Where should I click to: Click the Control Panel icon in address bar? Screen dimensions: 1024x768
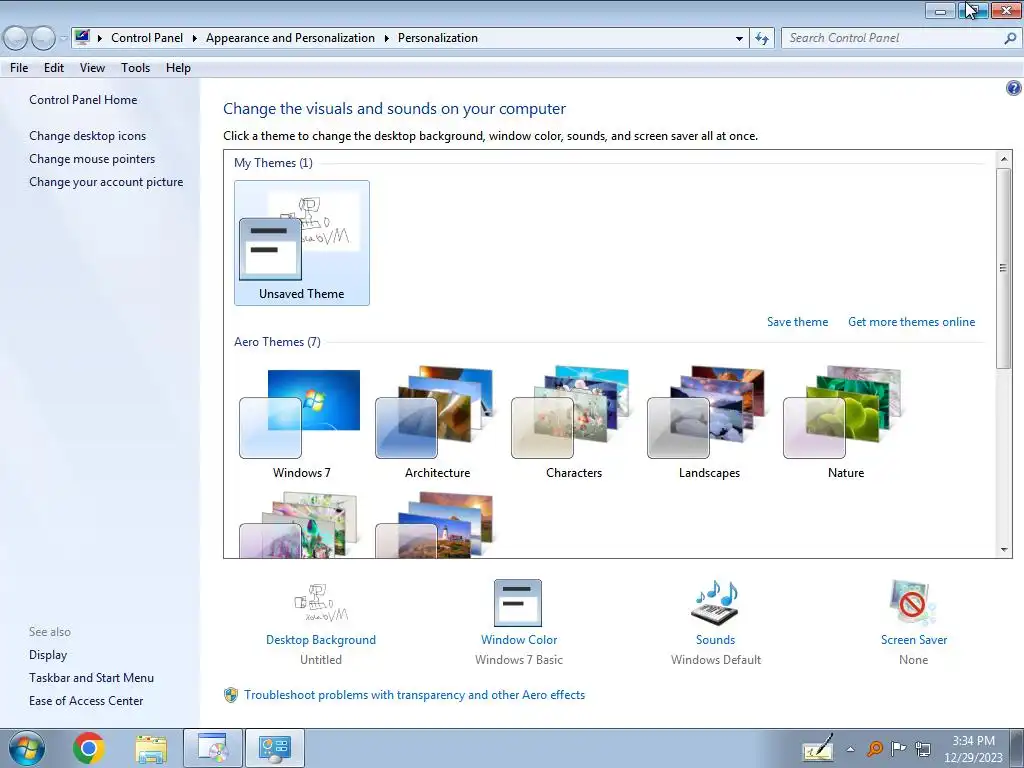(x=82, y=37)
